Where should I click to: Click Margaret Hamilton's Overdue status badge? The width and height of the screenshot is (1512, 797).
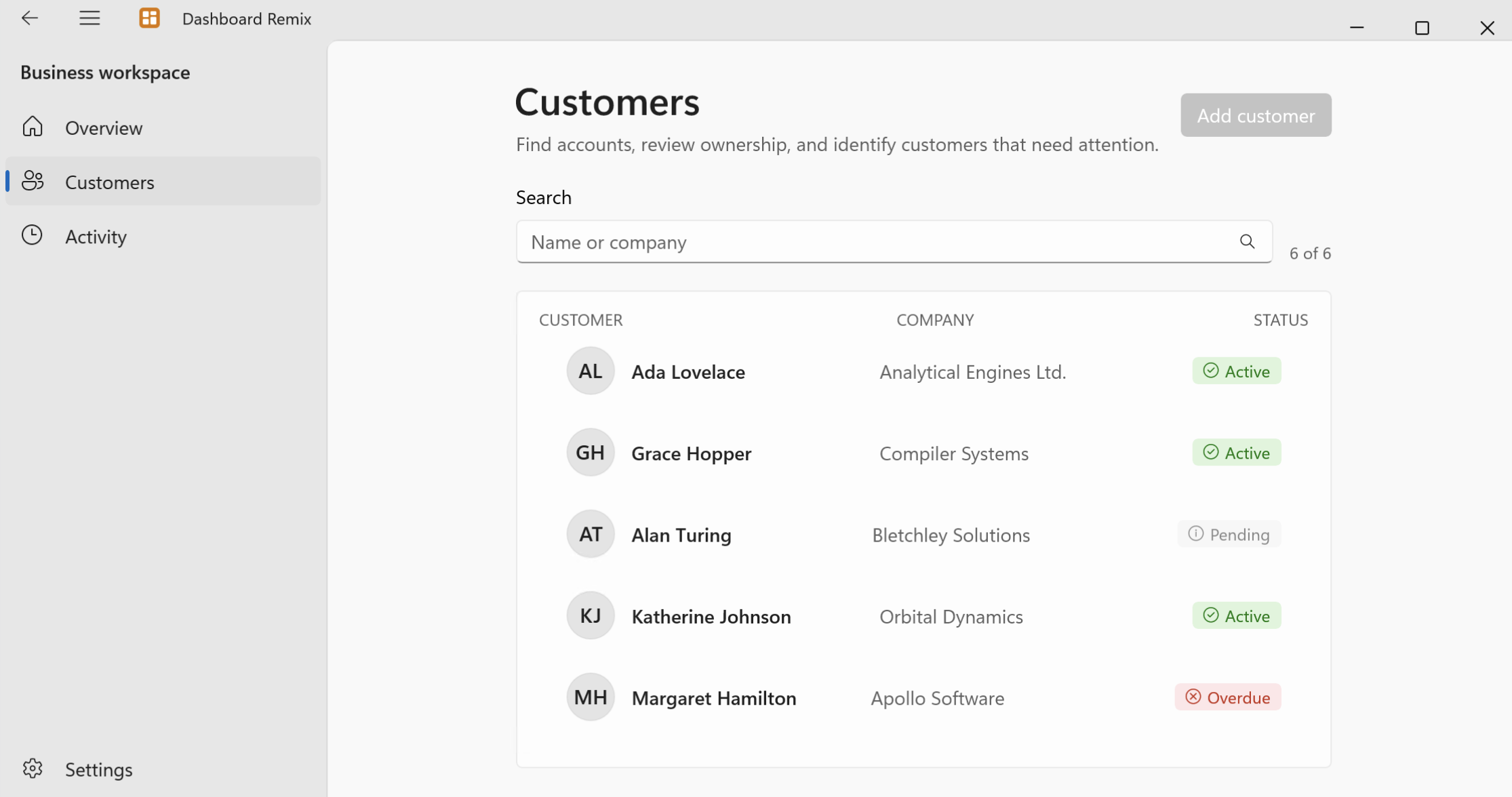click(x=1228, y=697)
